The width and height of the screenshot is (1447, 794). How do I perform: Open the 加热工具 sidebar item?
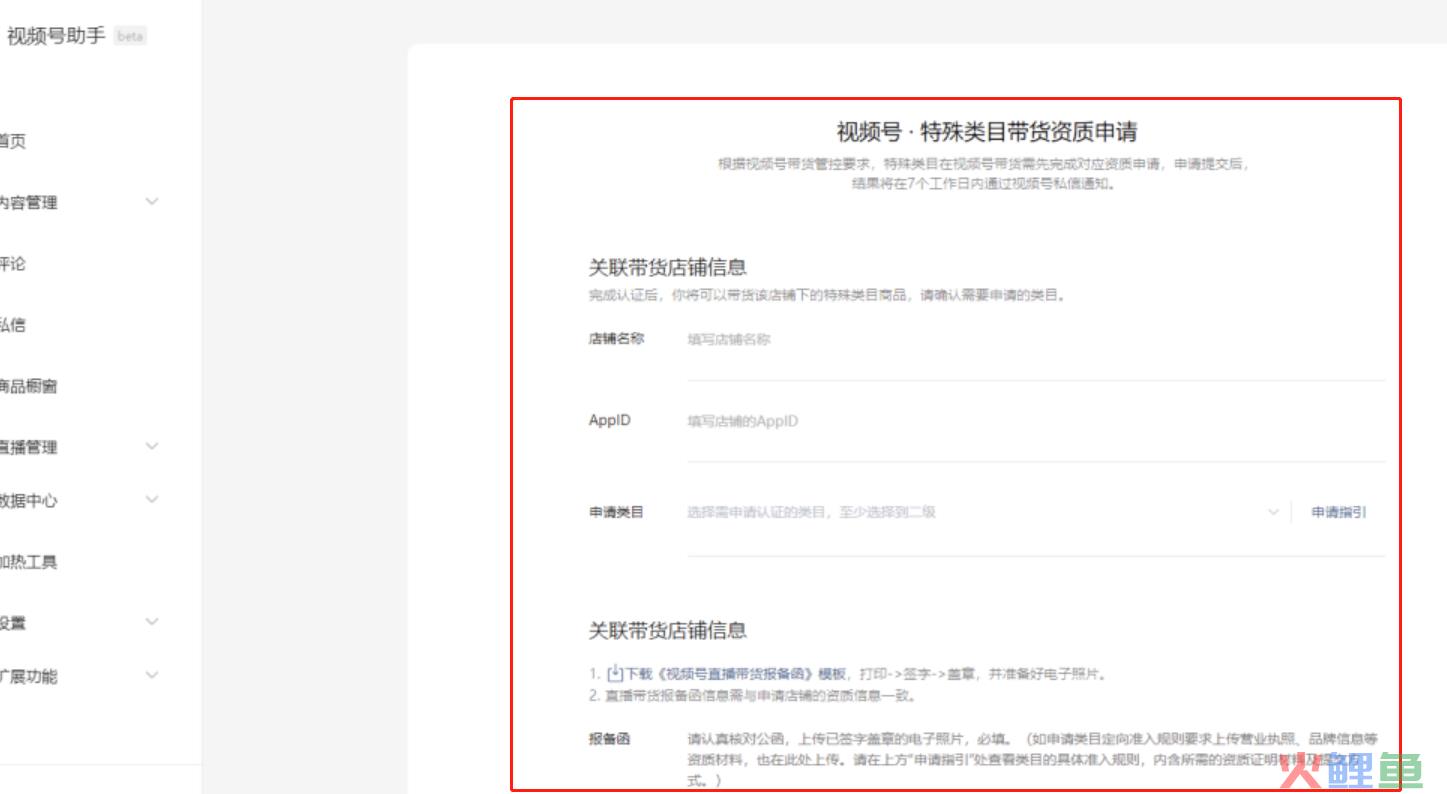coord(28,562)
